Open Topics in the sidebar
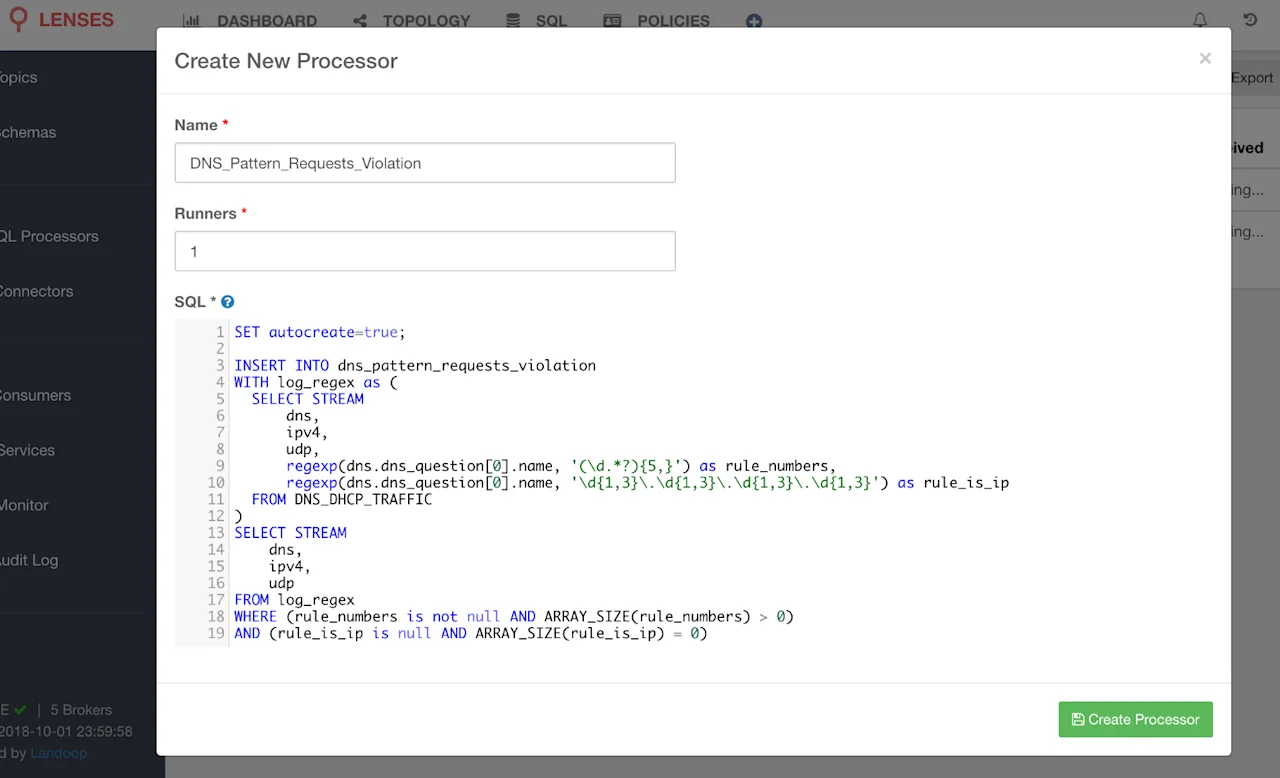Screen dimensions: 1280x778 [x=19, y=77]
